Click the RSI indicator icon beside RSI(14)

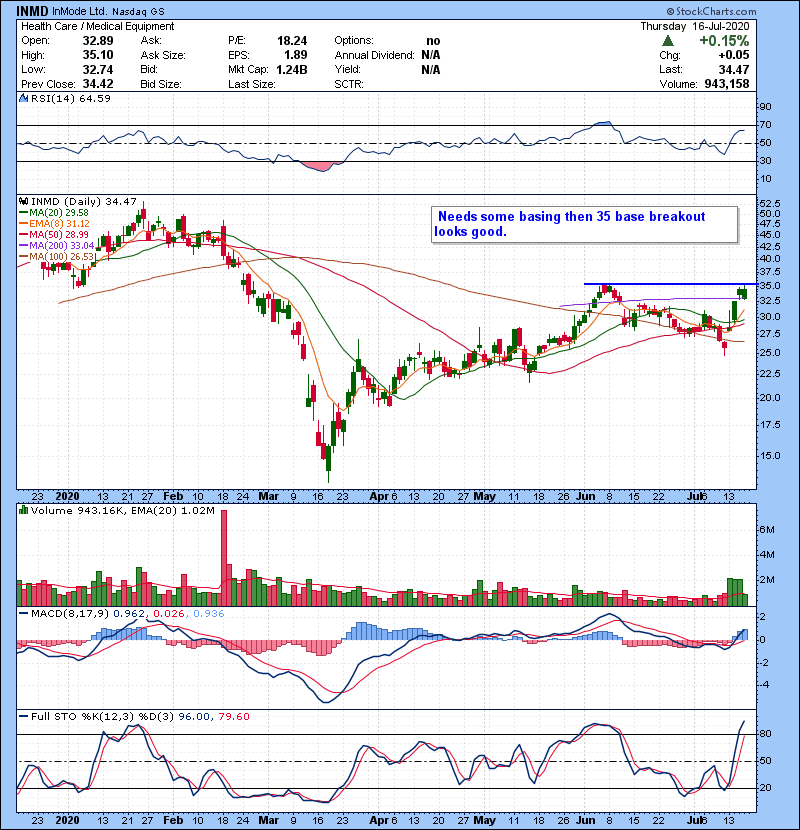(x=23, y=98)
